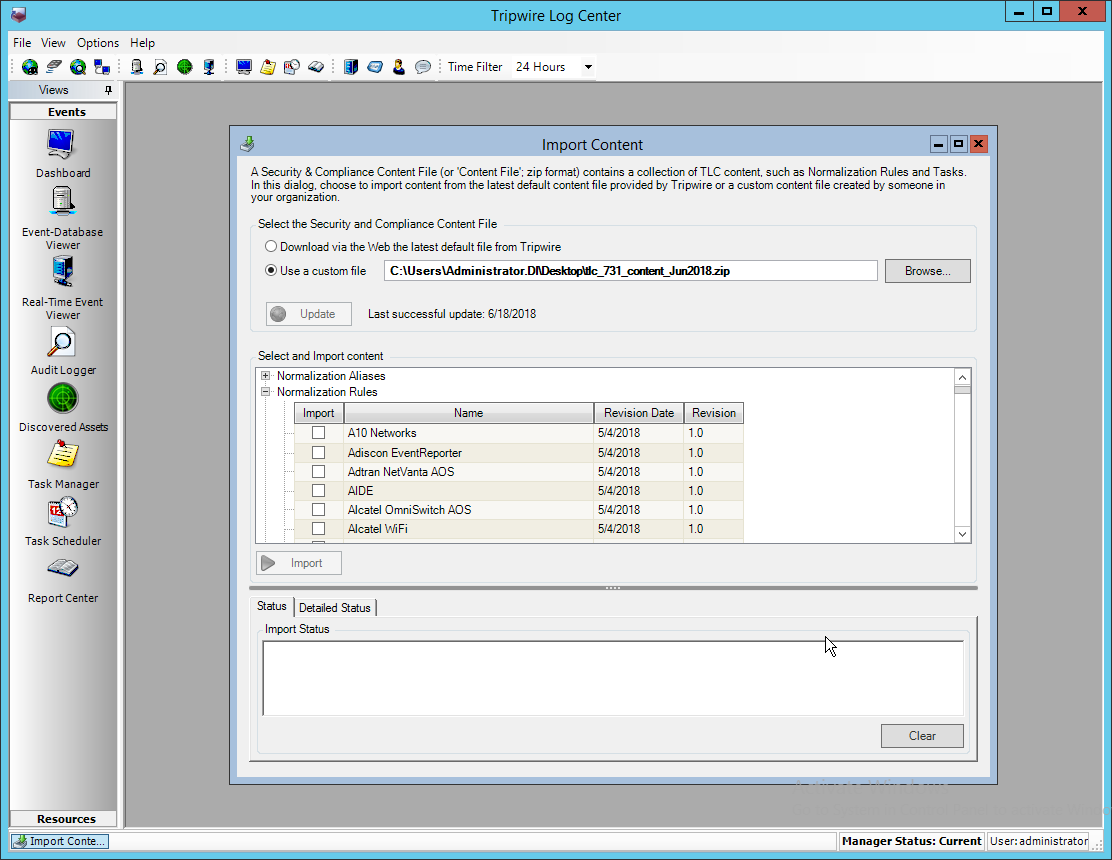The width and height of the screenshot is (1112, 860).
Task: Click the content list scroll-up arrow
Action: click(x=962, y=377)
